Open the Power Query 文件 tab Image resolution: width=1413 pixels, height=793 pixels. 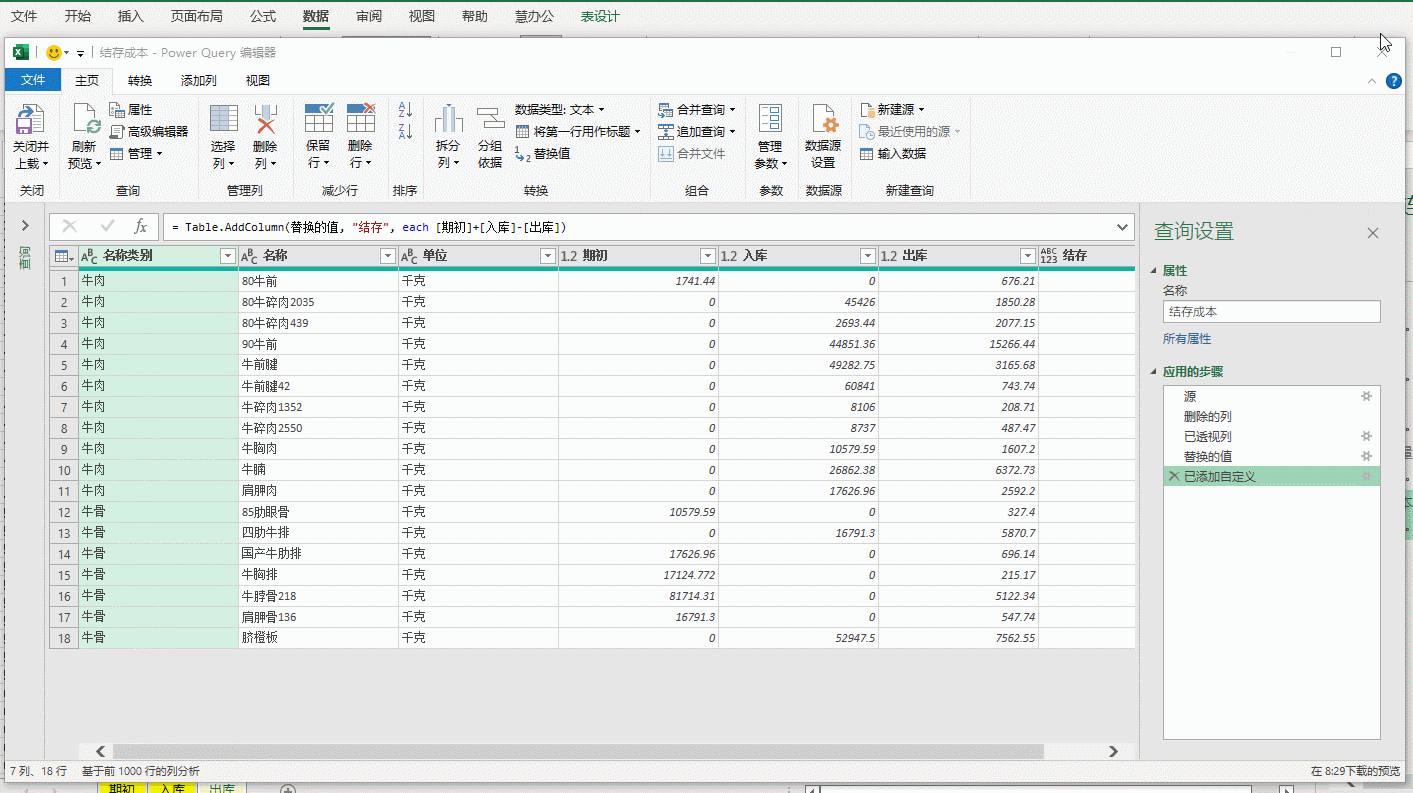coord(33,81)
